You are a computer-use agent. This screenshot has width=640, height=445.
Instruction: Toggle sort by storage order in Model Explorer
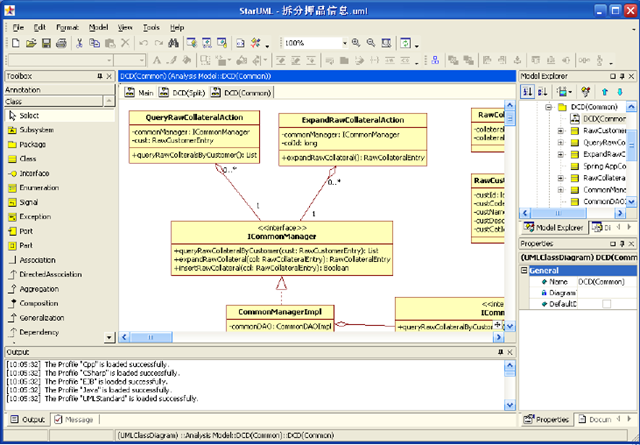[527, 92]
